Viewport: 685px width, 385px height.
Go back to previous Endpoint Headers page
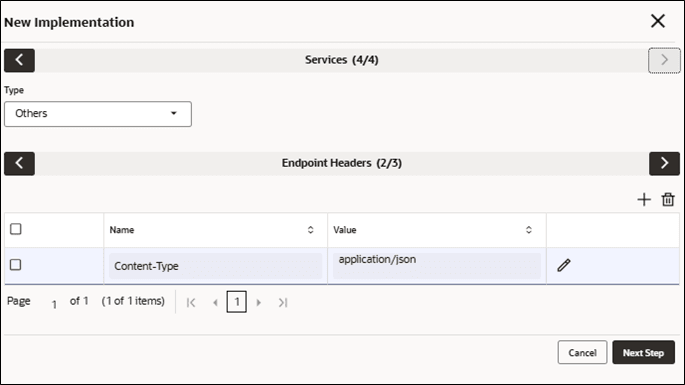[19, 163]
